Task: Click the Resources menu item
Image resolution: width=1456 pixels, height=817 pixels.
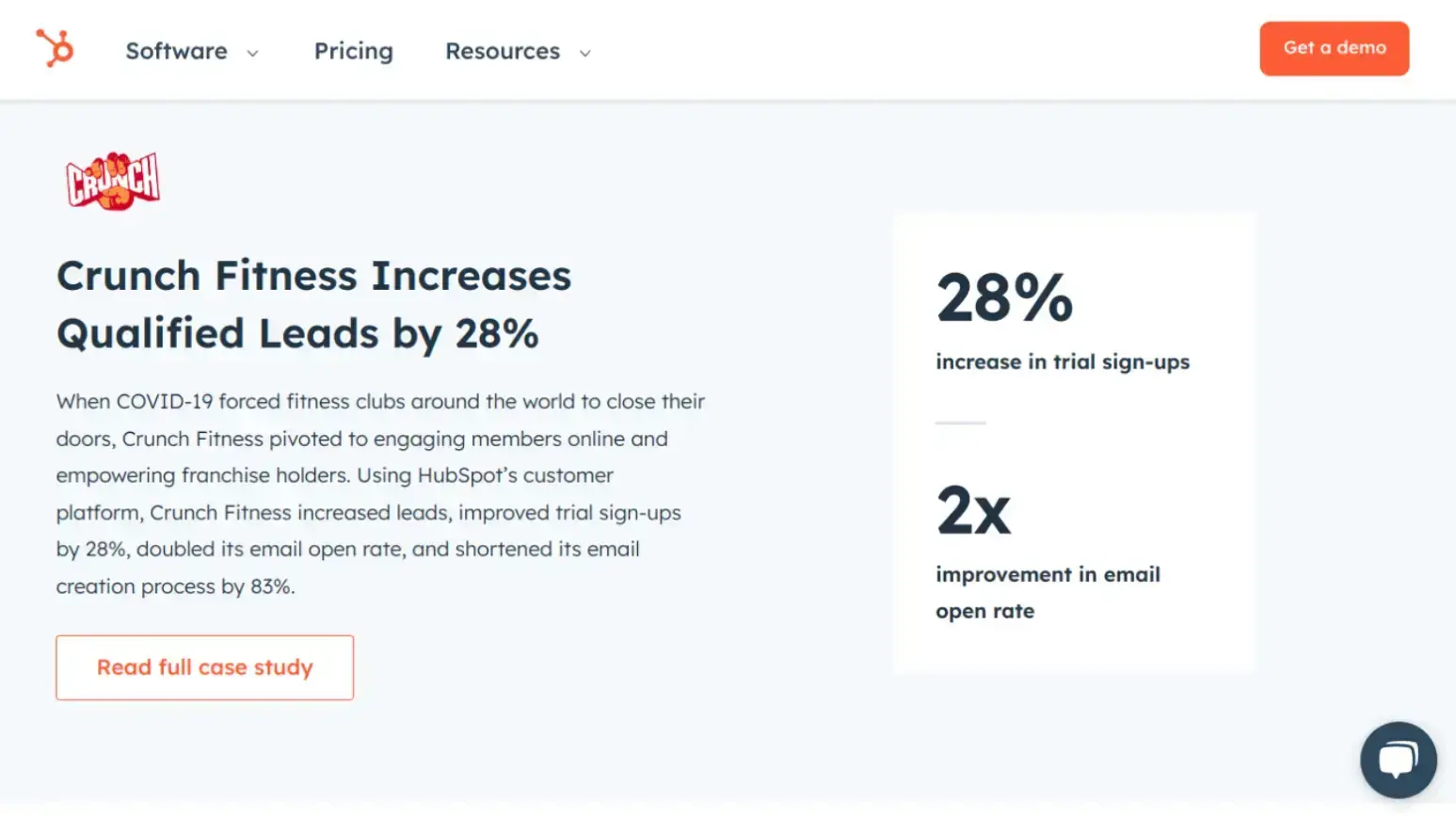Action: coord(503,52)
